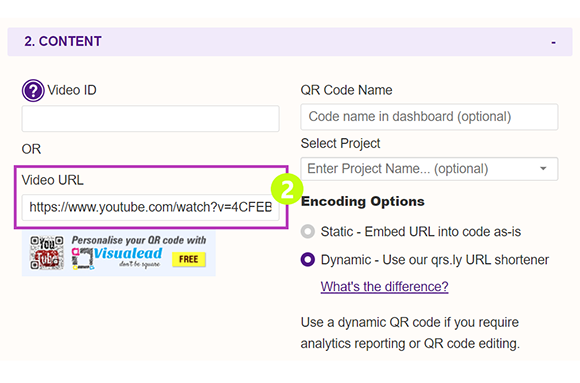The height and width of the screenshot is (383, 580).
Task: Select the Dynamic encoding radio option
Action: (x=308, y=260)
